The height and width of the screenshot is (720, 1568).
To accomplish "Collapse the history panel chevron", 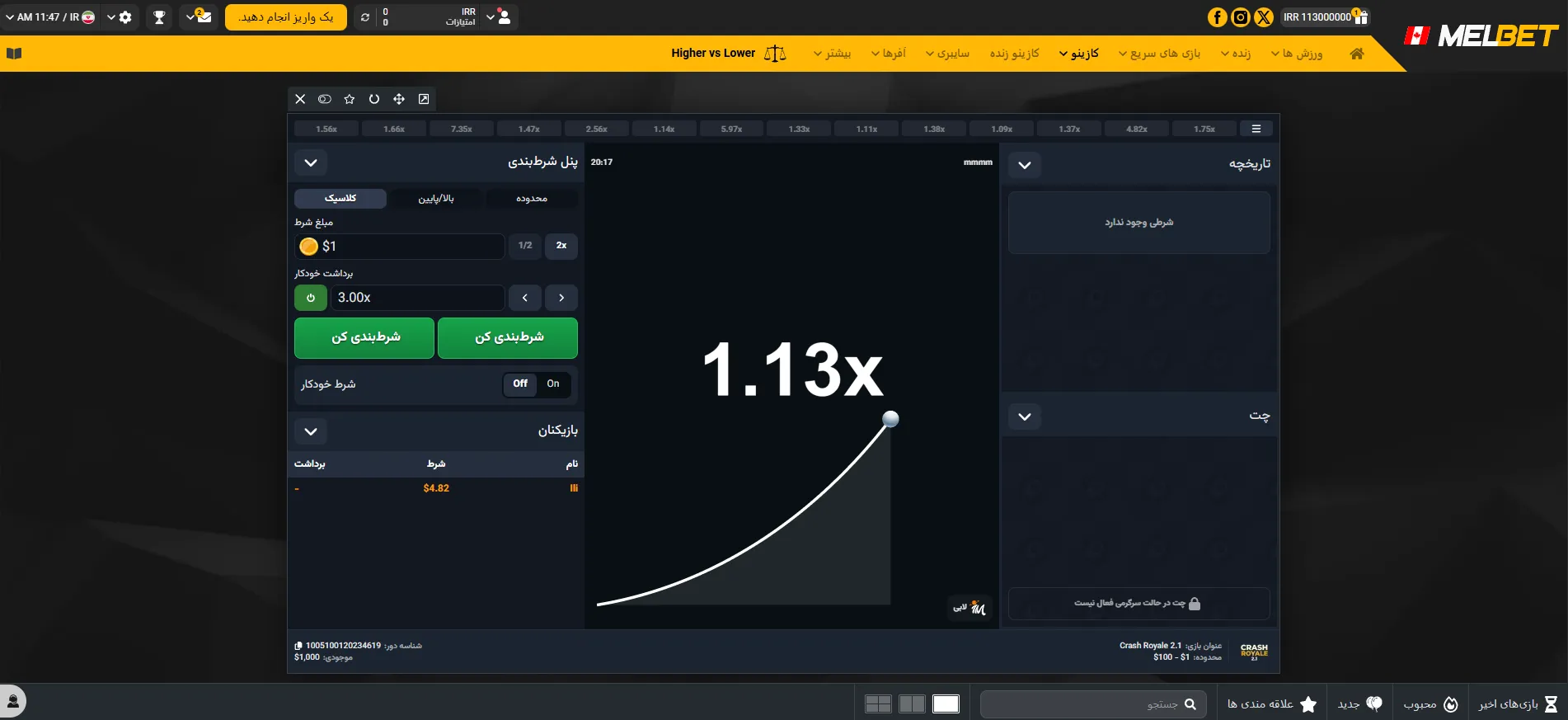I will (x=1025, y=165).
